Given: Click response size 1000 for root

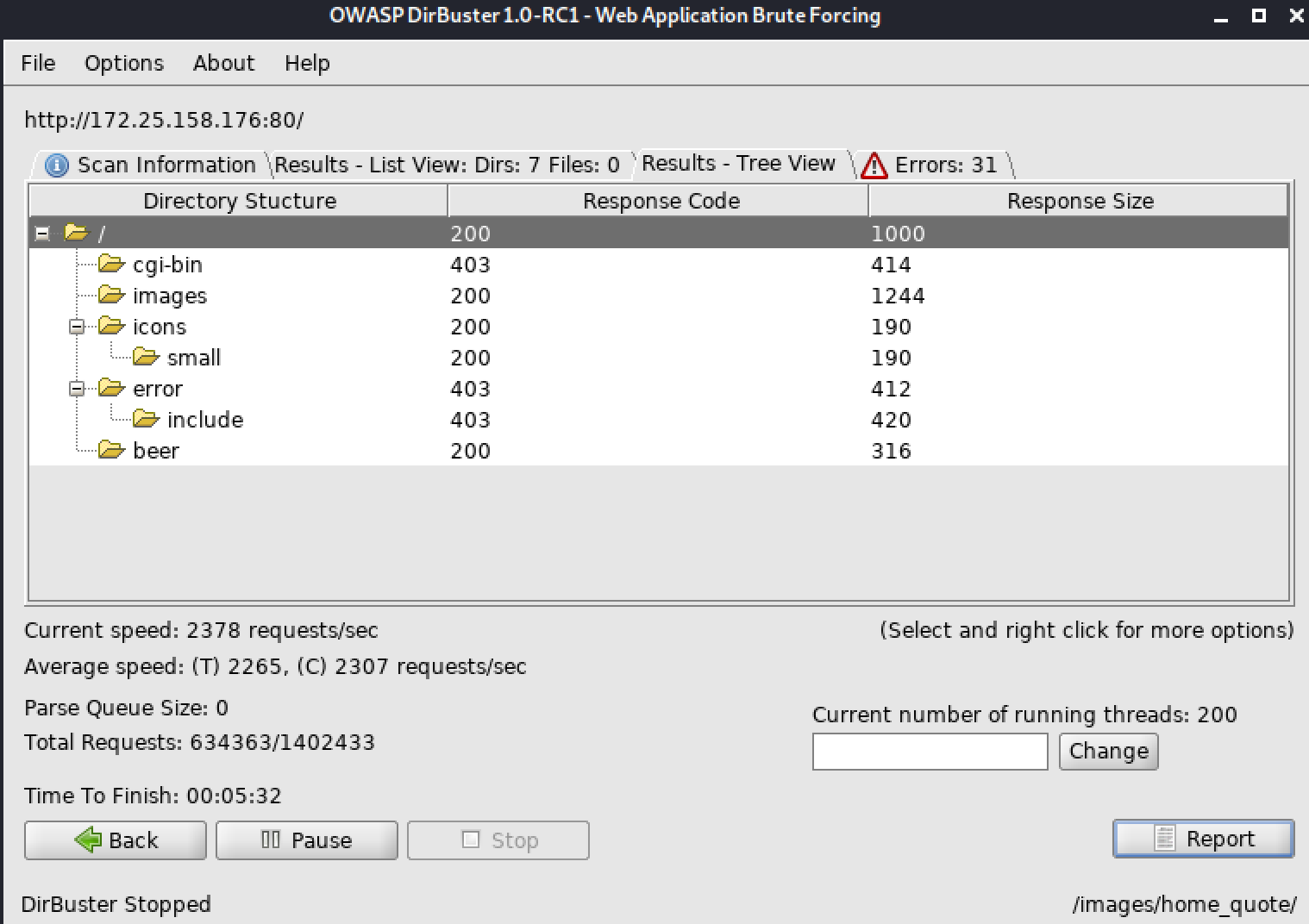Looking at the screenshot, I should [898, 234].
